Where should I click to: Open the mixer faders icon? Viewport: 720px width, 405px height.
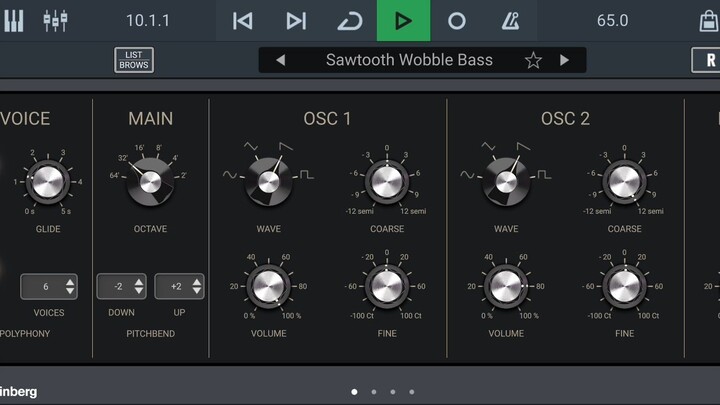click(55, 20)
